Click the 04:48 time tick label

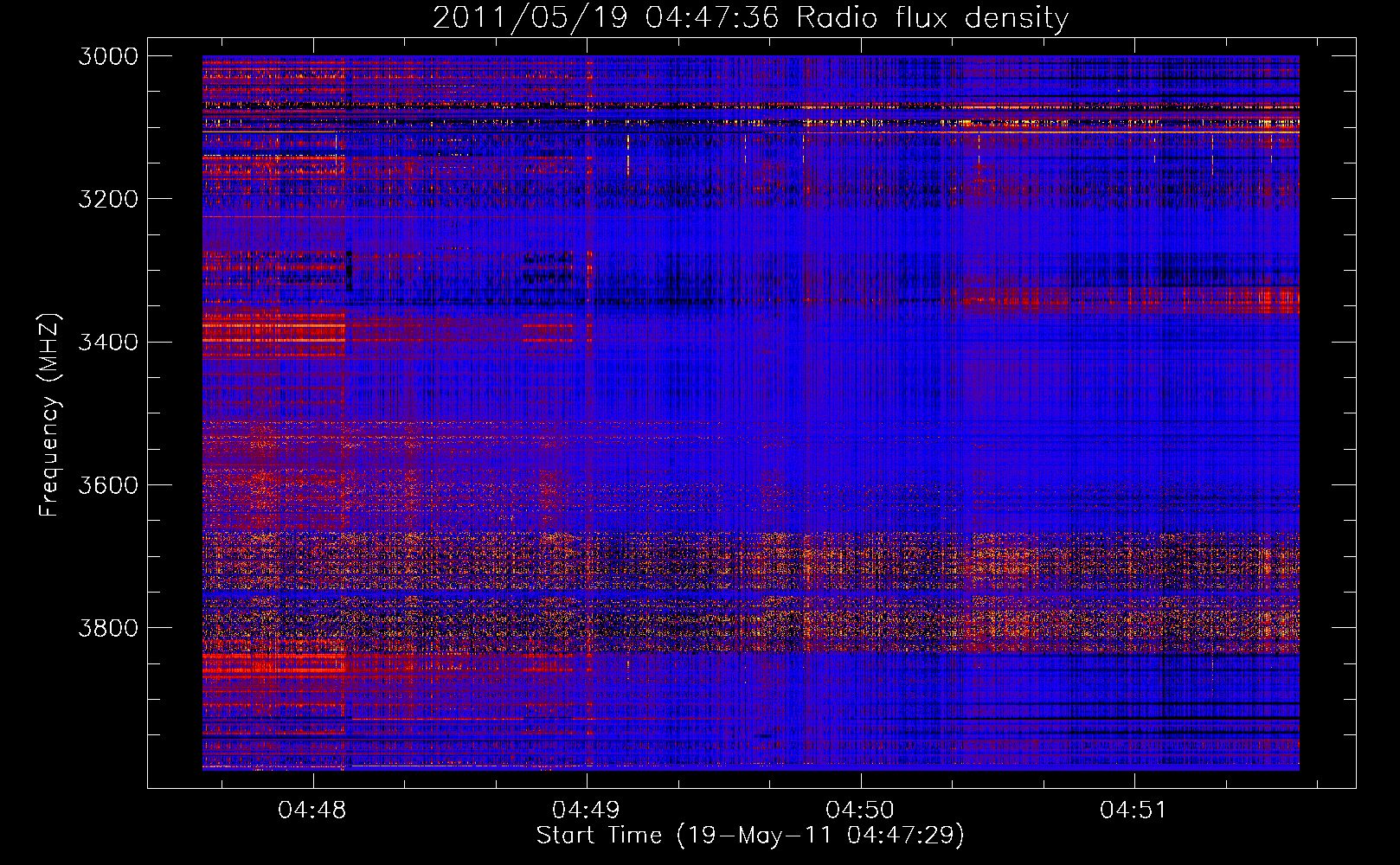(312, 811)
